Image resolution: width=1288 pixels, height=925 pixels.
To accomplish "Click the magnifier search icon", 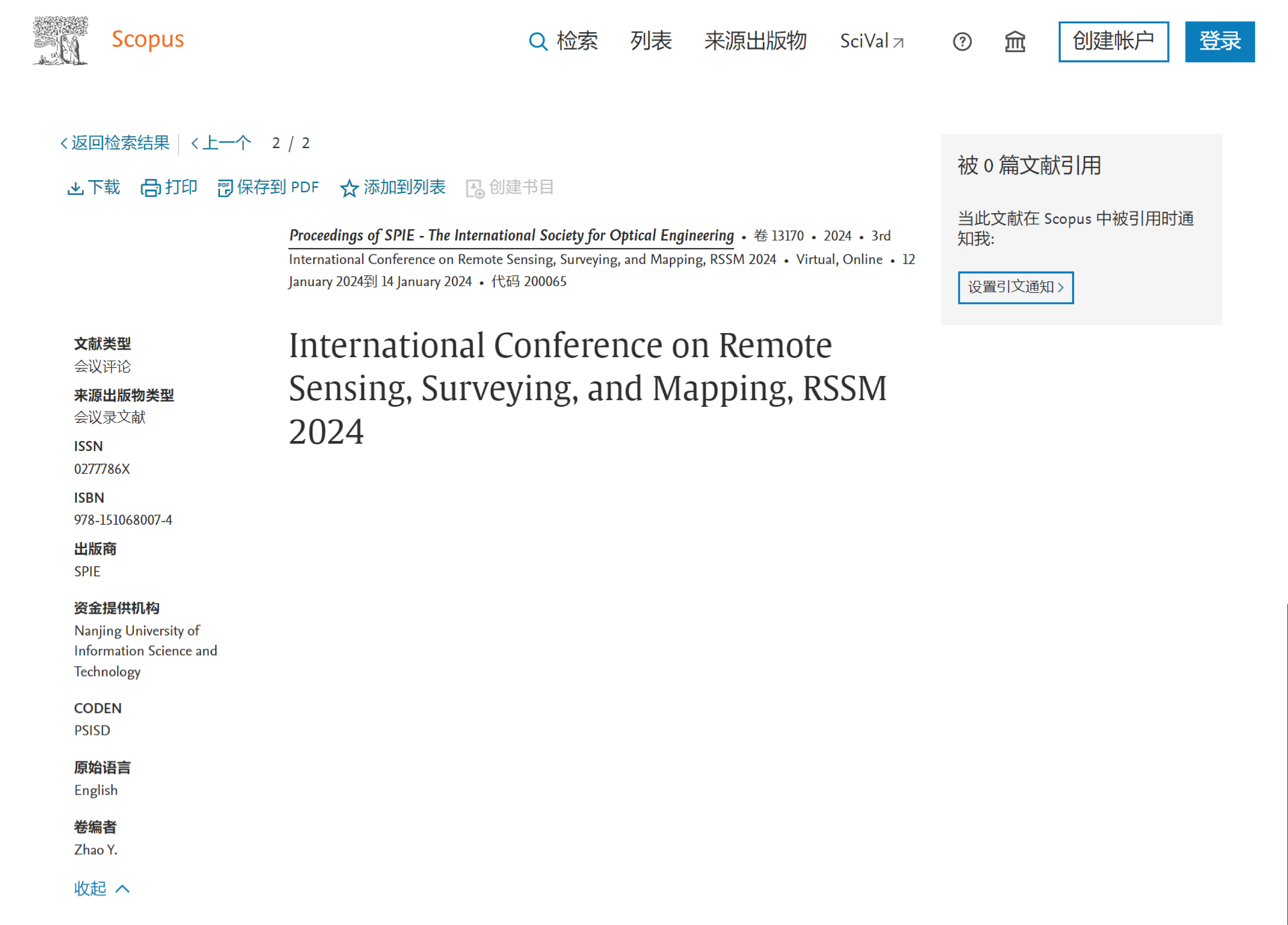I will click(538, 42).
